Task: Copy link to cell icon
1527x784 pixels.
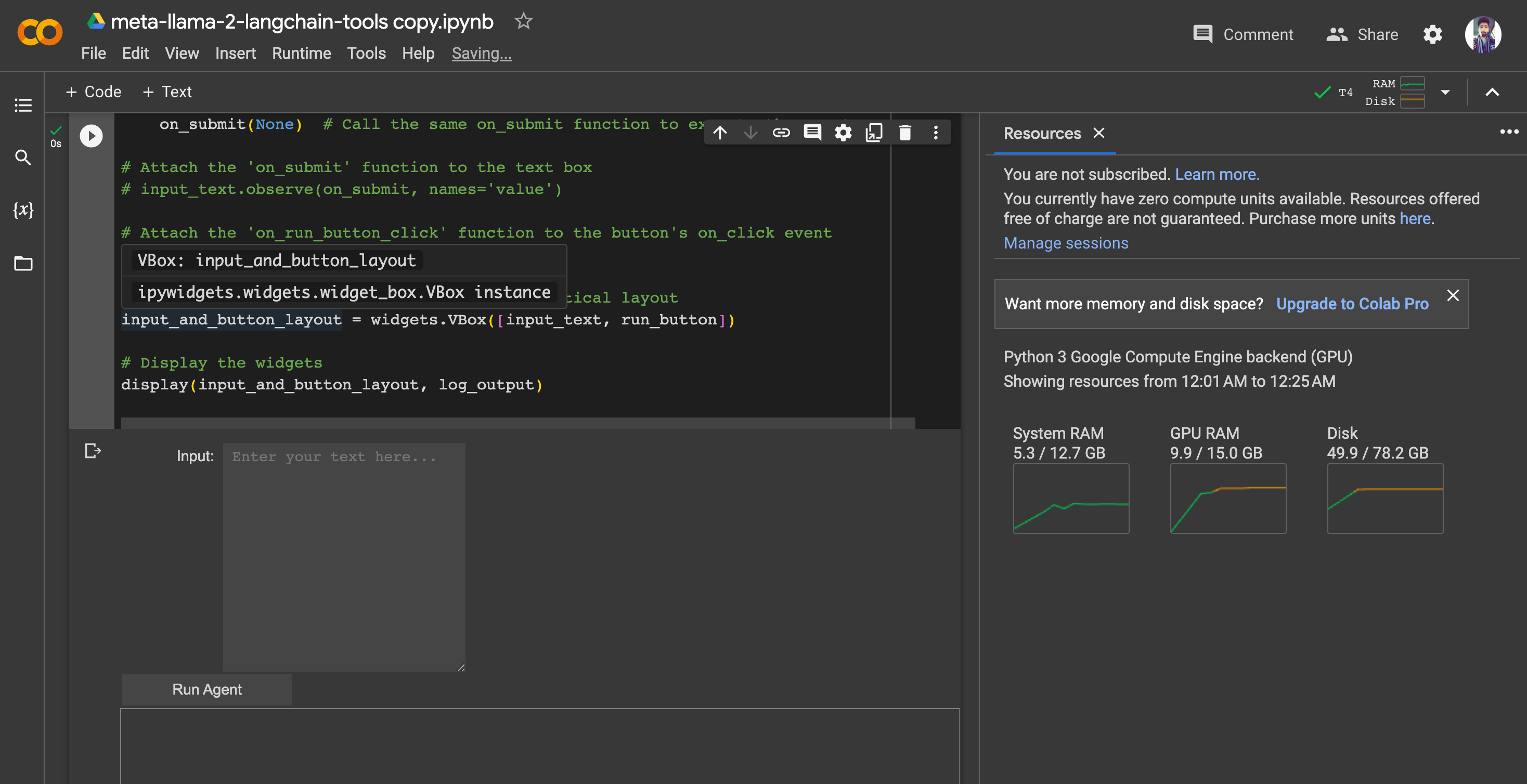Action: coord(781,133)
